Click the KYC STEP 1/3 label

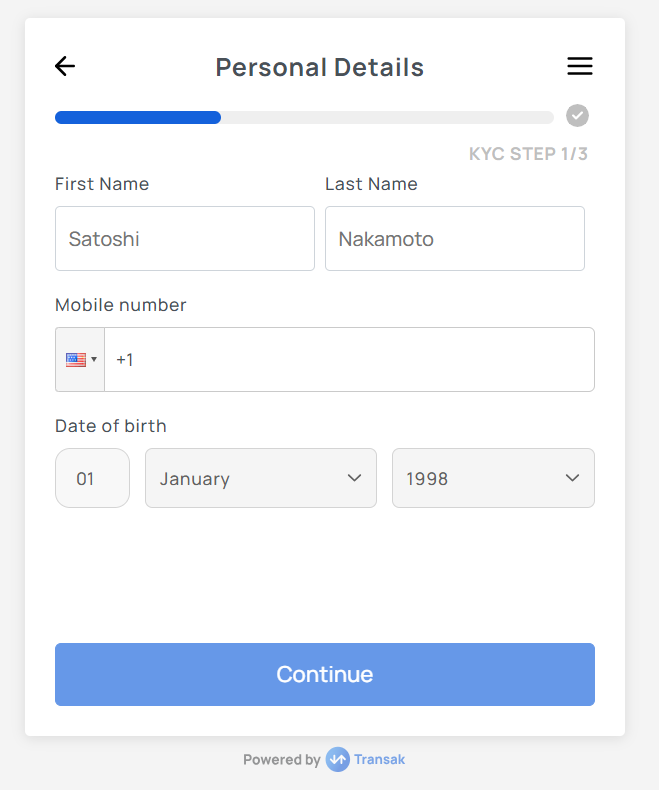click(x=528, y=154)
